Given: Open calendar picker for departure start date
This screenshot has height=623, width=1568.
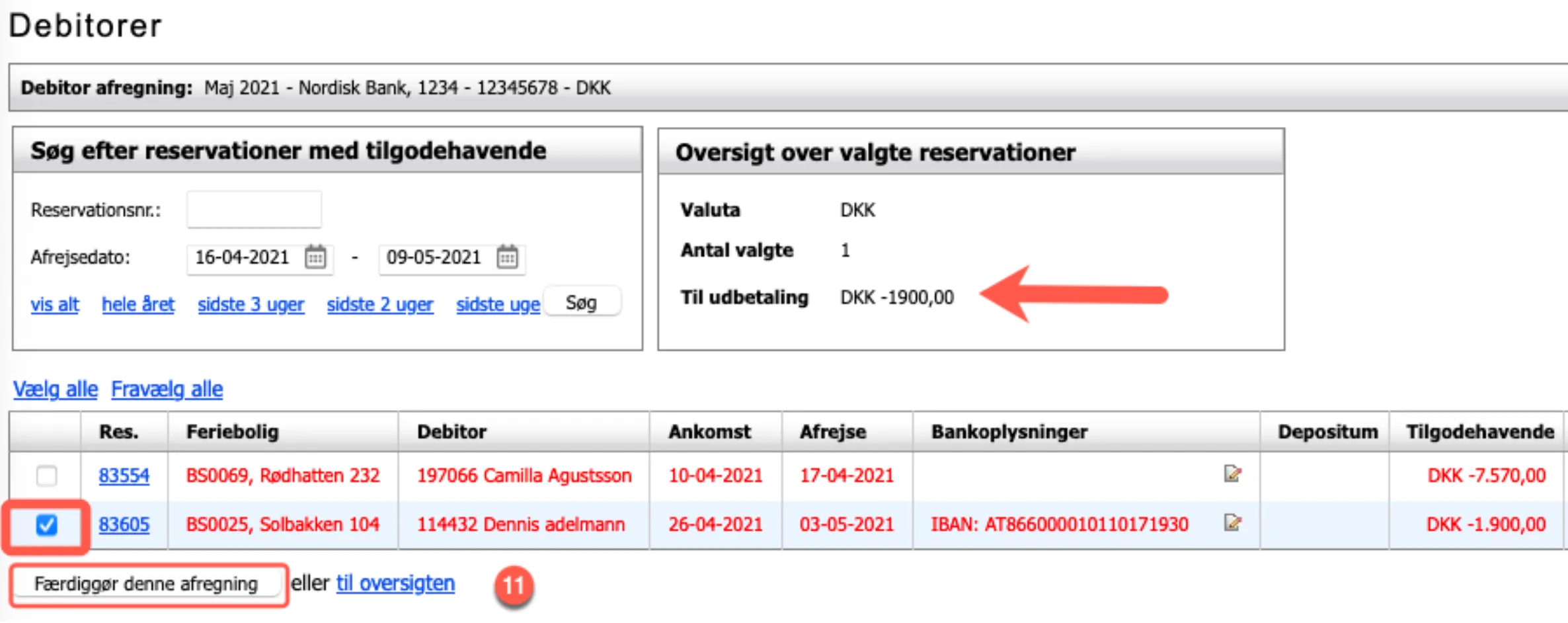Looking at the screenshot, I should (x=315, y=257).
